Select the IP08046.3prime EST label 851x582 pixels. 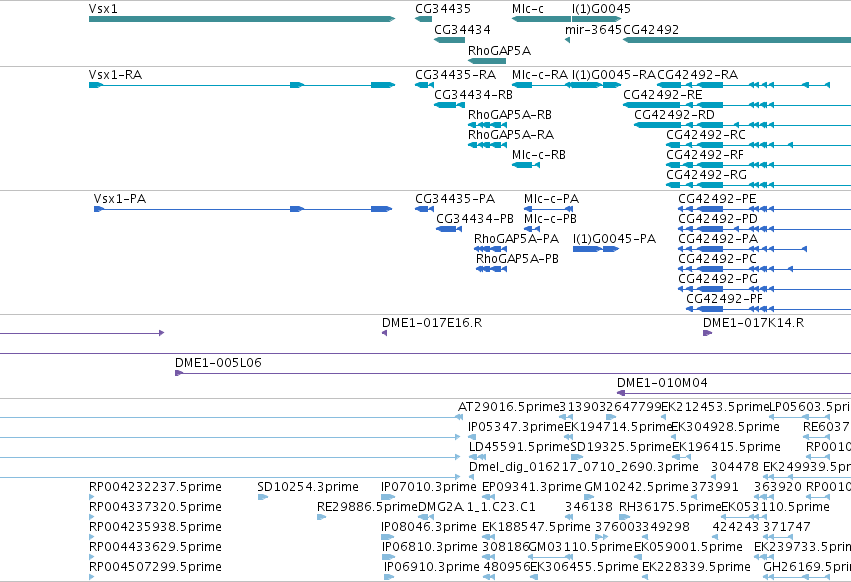point(429,527)
